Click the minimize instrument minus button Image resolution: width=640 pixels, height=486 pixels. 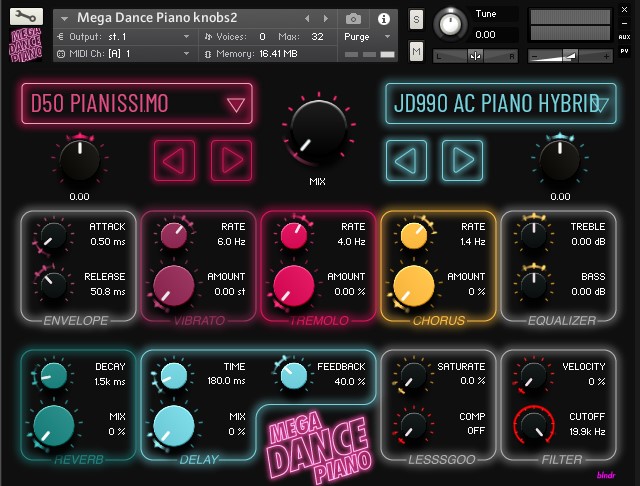[x=624, y=23]
